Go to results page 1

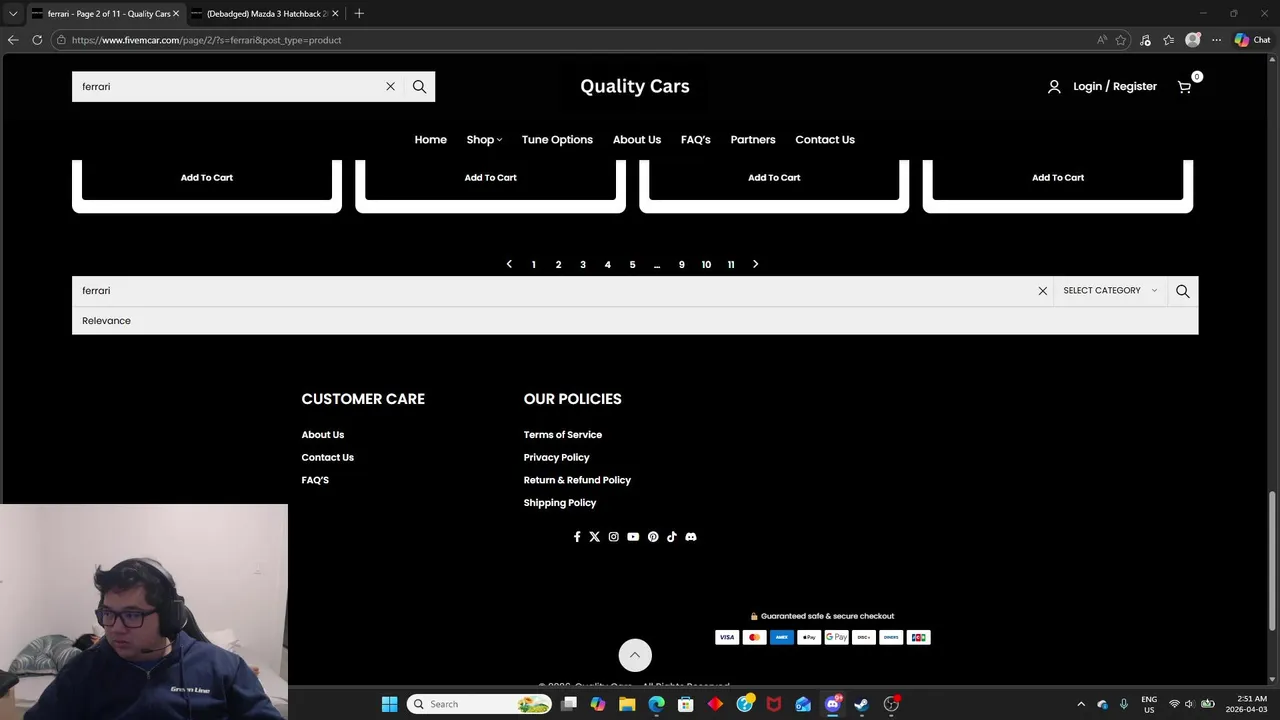pos(534,265)
